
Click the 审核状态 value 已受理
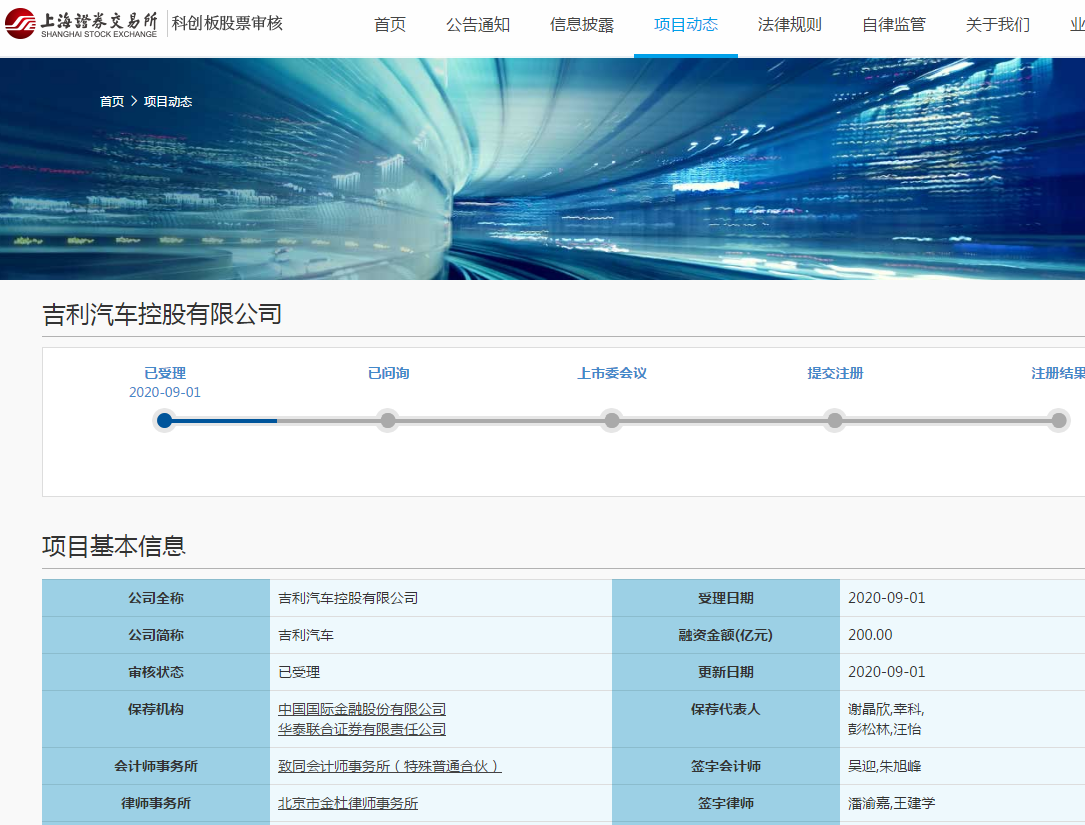(x=299, y=672)
